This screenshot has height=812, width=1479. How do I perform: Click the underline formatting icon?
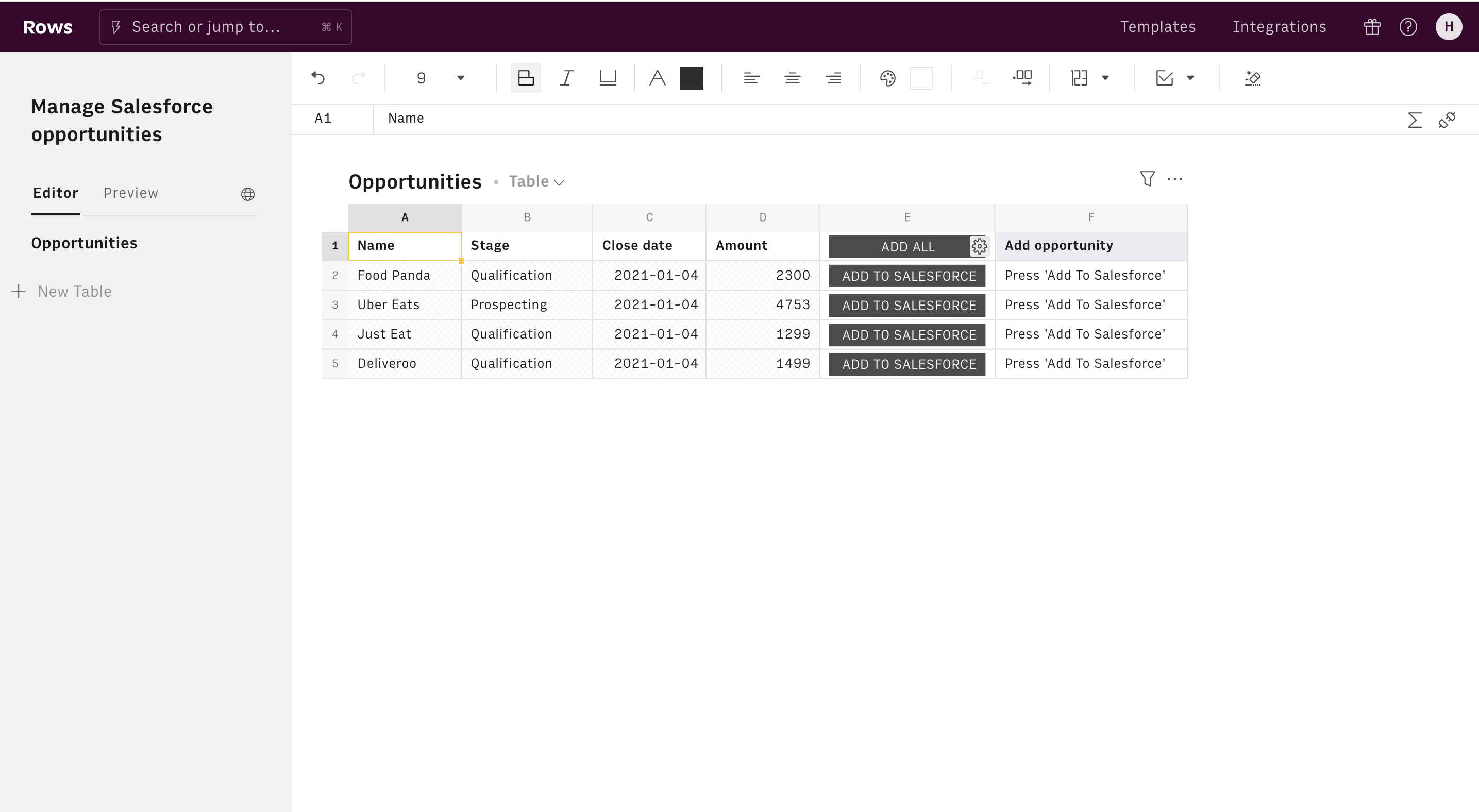point(607,78)
